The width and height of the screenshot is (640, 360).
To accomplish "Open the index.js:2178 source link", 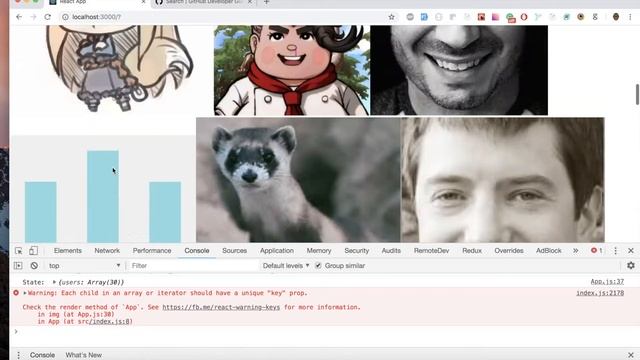I will coord(600,293).
